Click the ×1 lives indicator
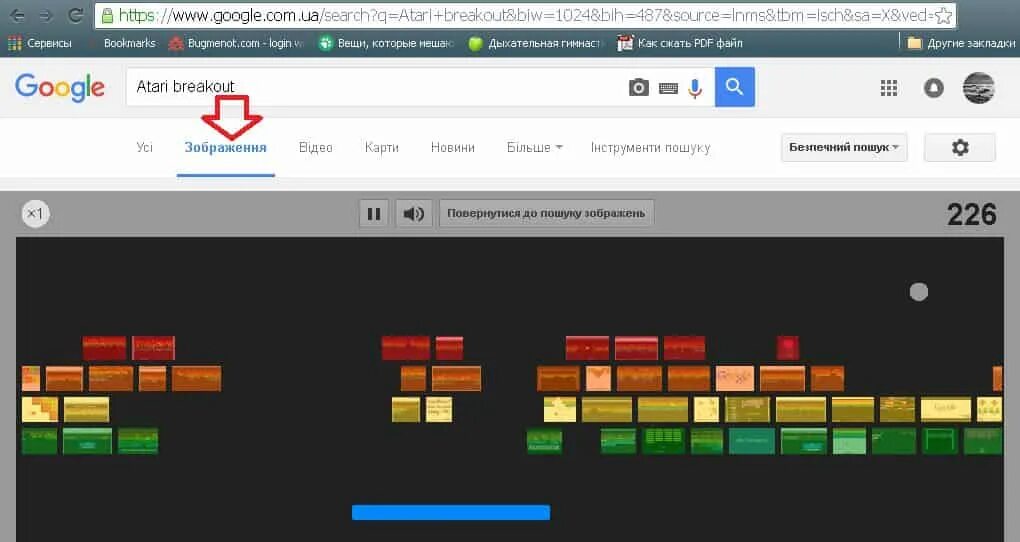Screen dimensions: 1020x542 coord(35,213)
